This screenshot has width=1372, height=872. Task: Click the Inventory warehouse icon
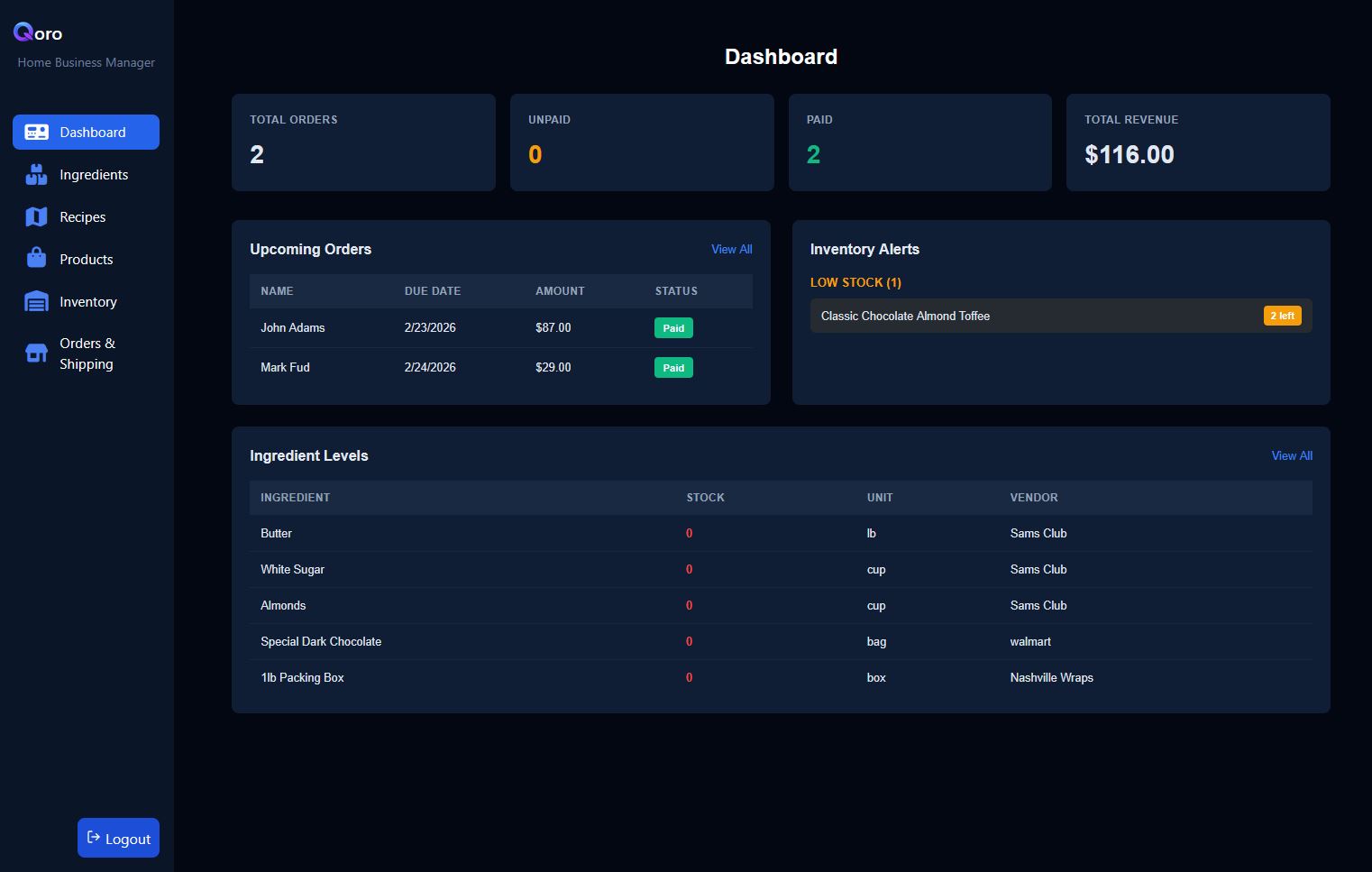click(x=36, y=301)
